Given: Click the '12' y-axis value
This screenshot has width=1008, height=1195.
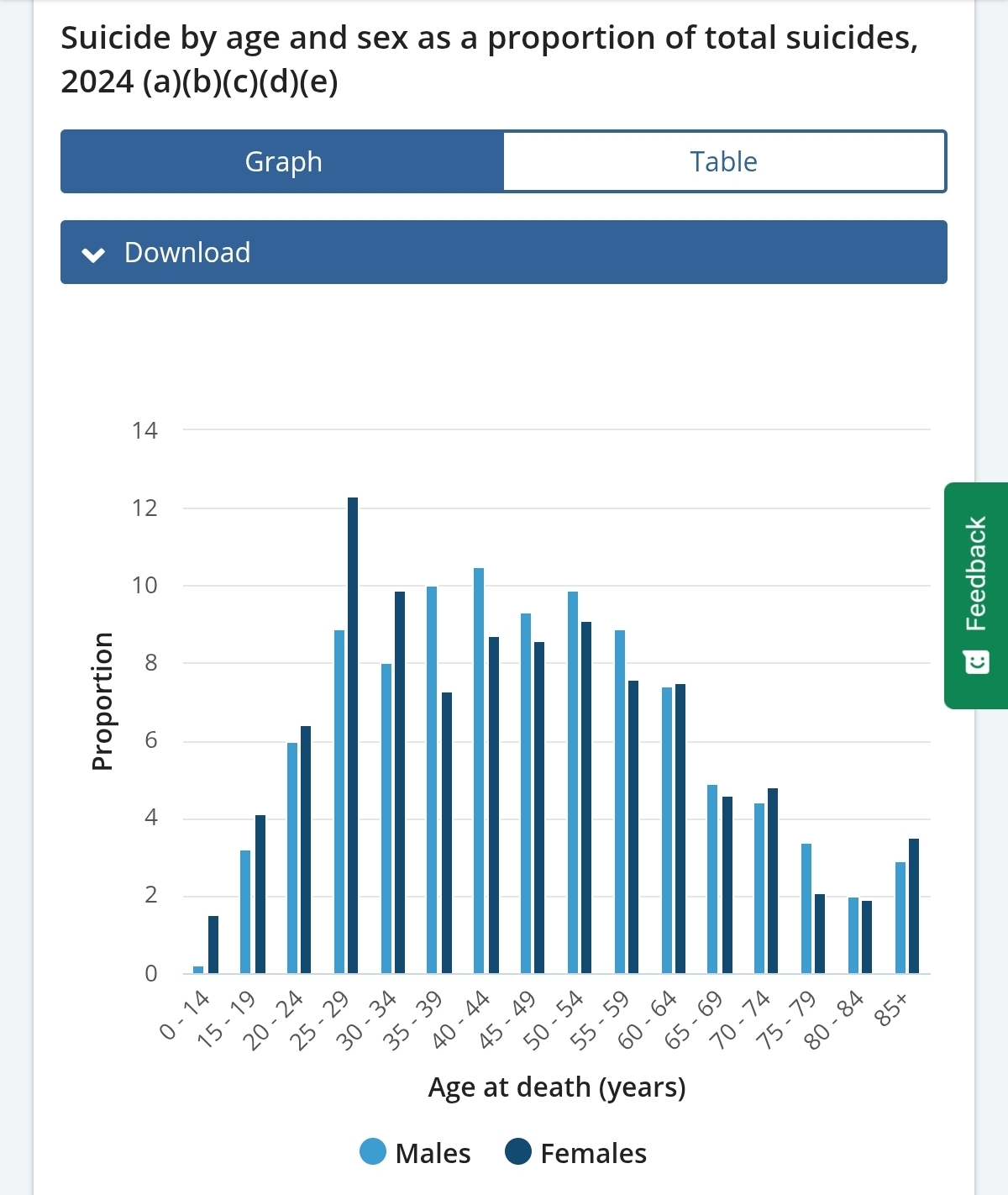Looking at the screenshot, I should [144, 508].
